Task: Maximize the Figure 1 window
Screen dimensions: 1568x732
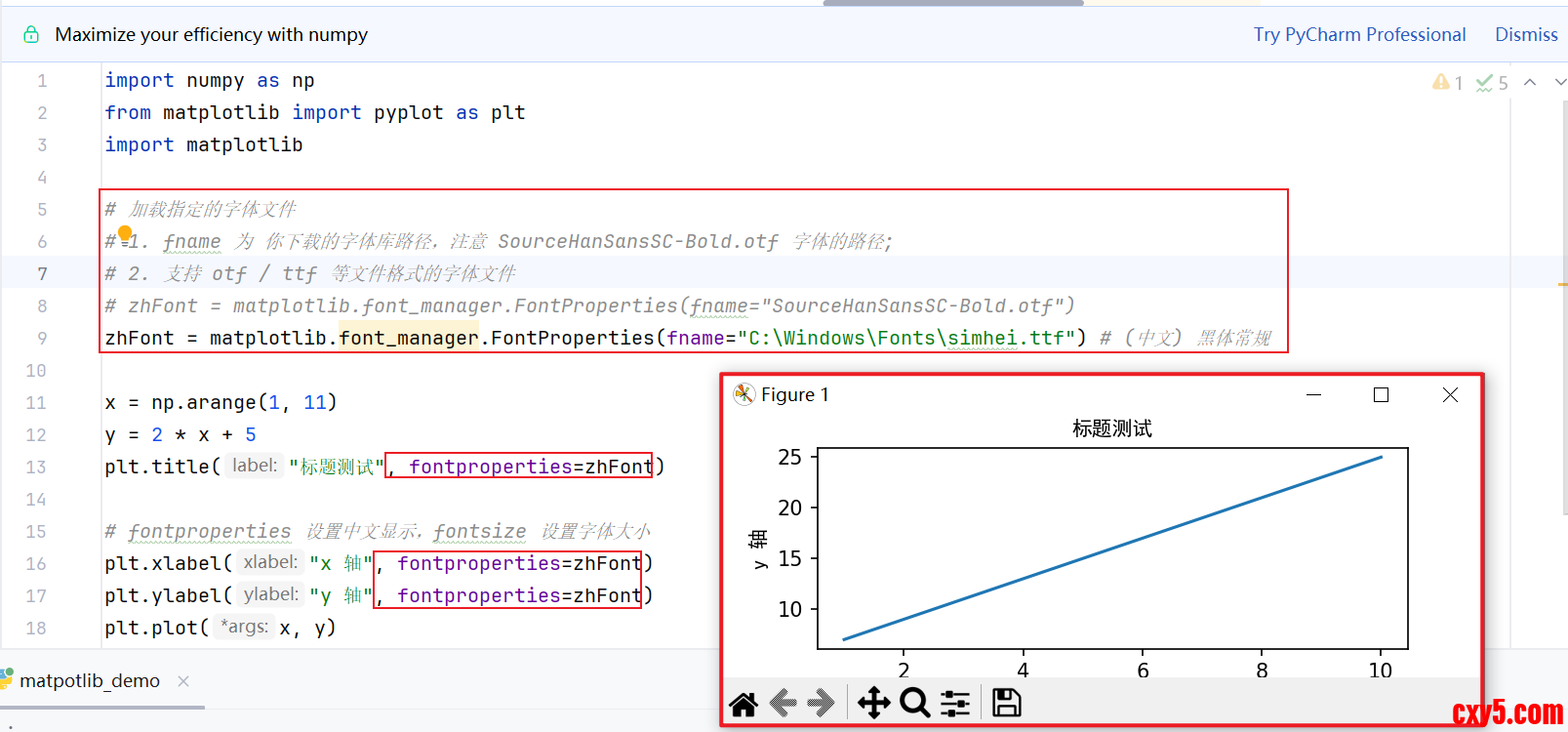Action: click(1381, 394)
